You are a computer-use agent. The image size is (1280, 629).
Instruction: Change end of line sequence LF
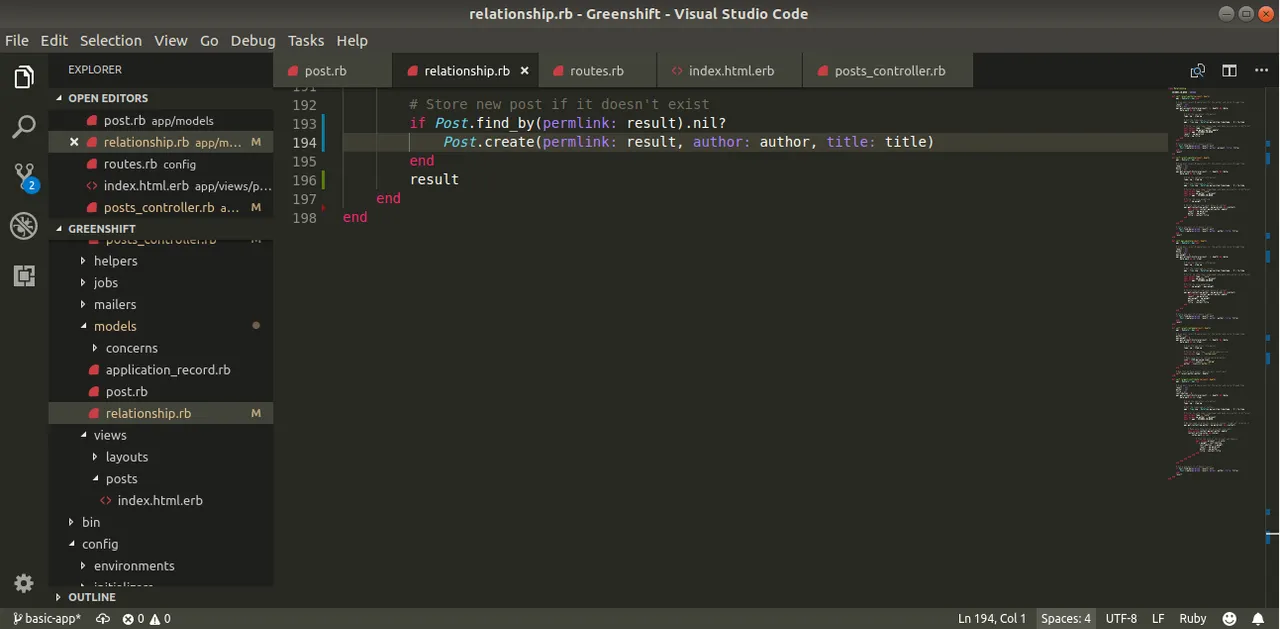click(x=1158, y=619)
